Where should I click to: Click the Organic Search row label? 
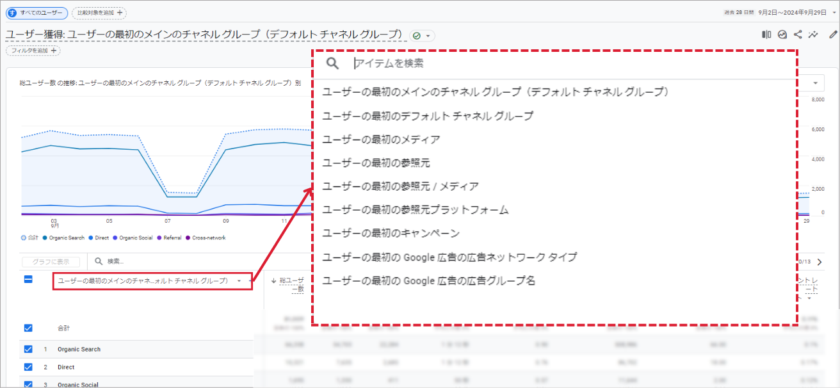pos(79,349)
